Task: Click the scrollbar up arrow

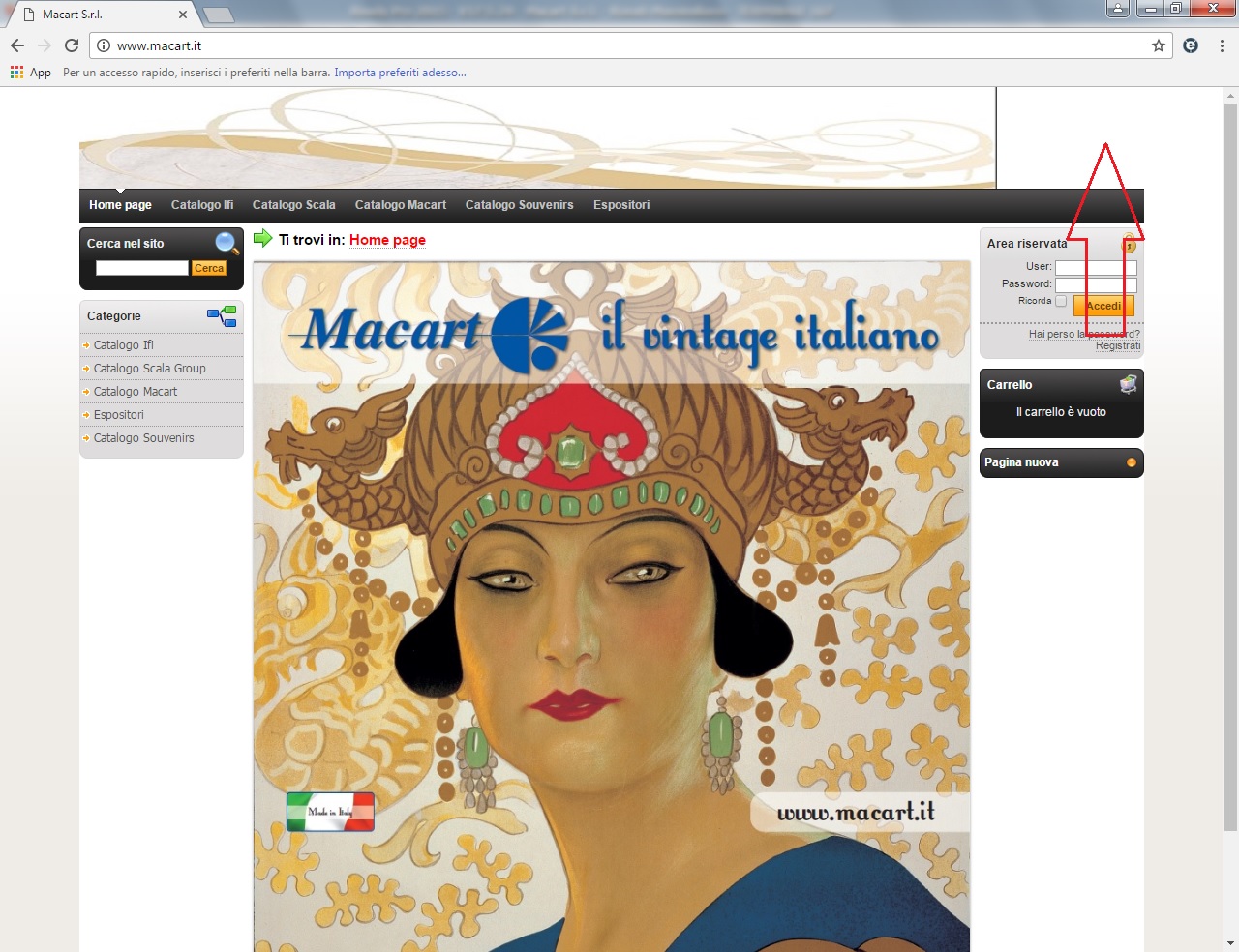Action: 1230,96
